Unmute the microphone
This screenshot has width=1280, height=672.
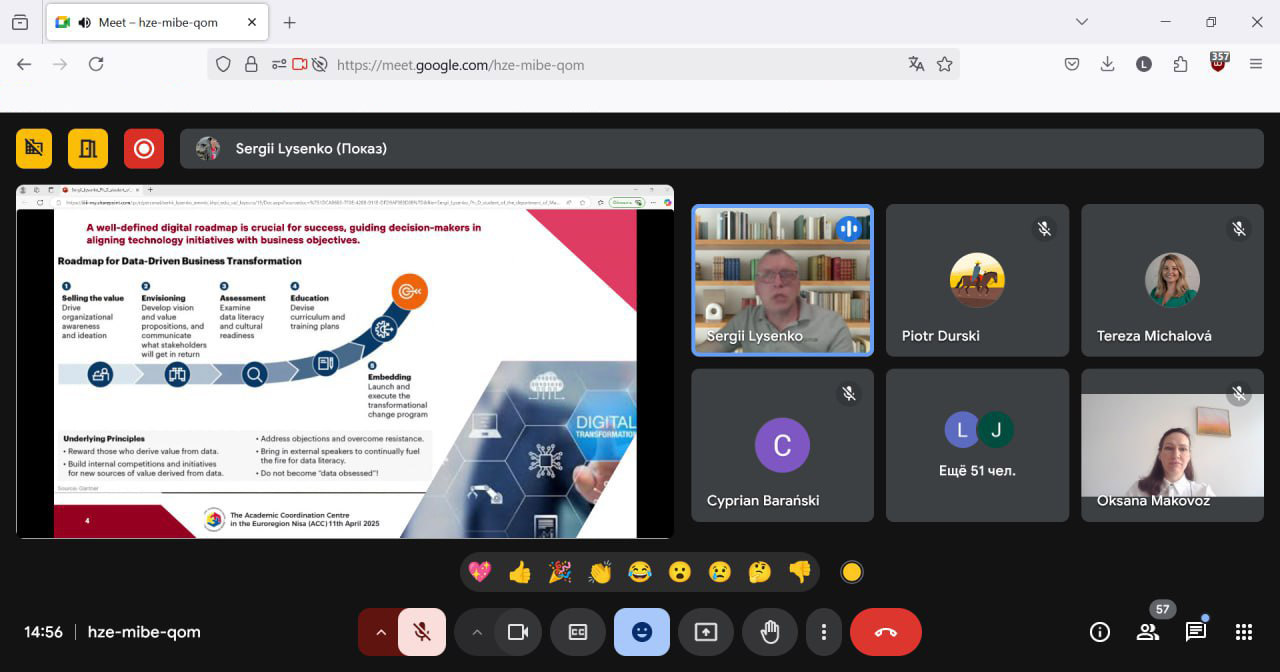(422, 632)
